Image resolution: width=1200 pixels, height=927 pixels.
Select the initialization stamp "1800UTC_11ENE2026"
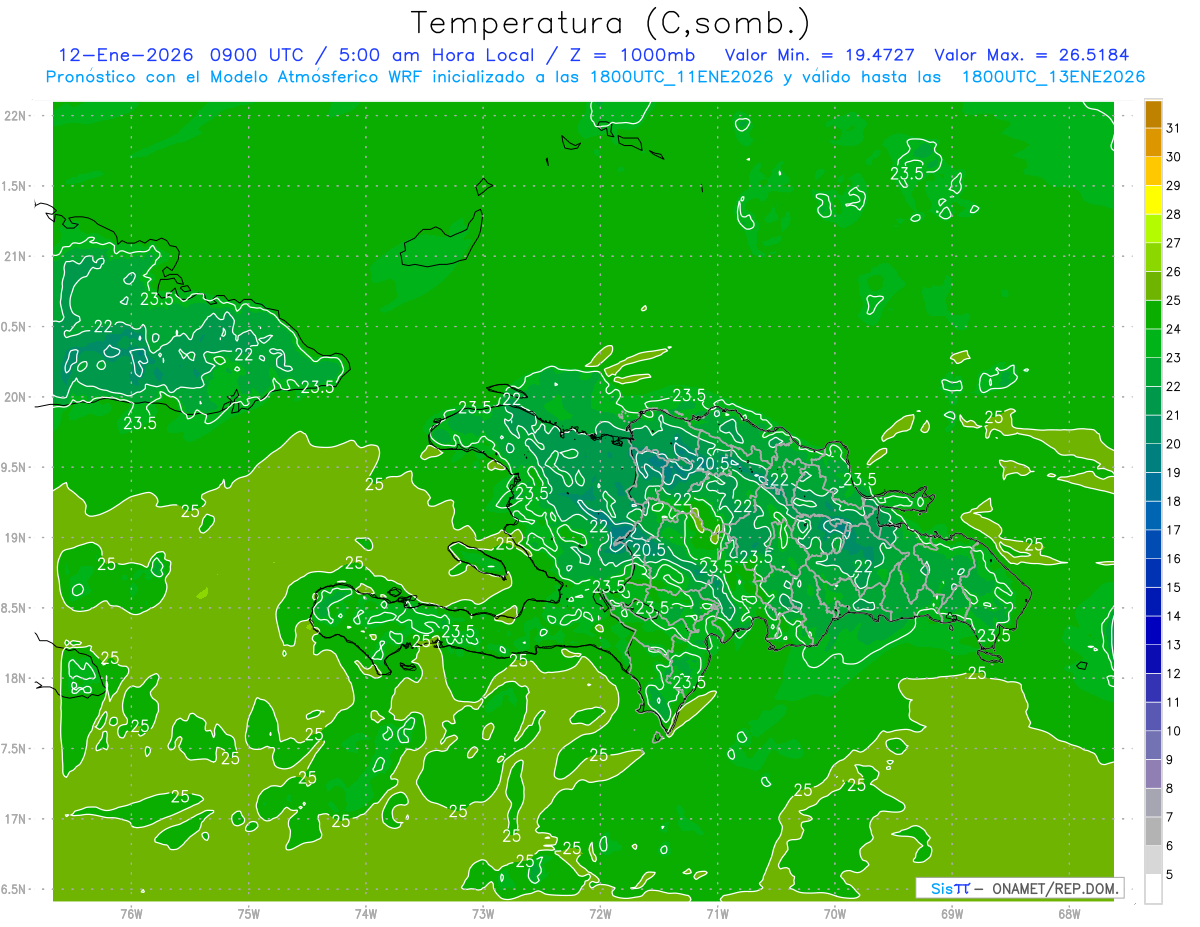tap(680, 77)
